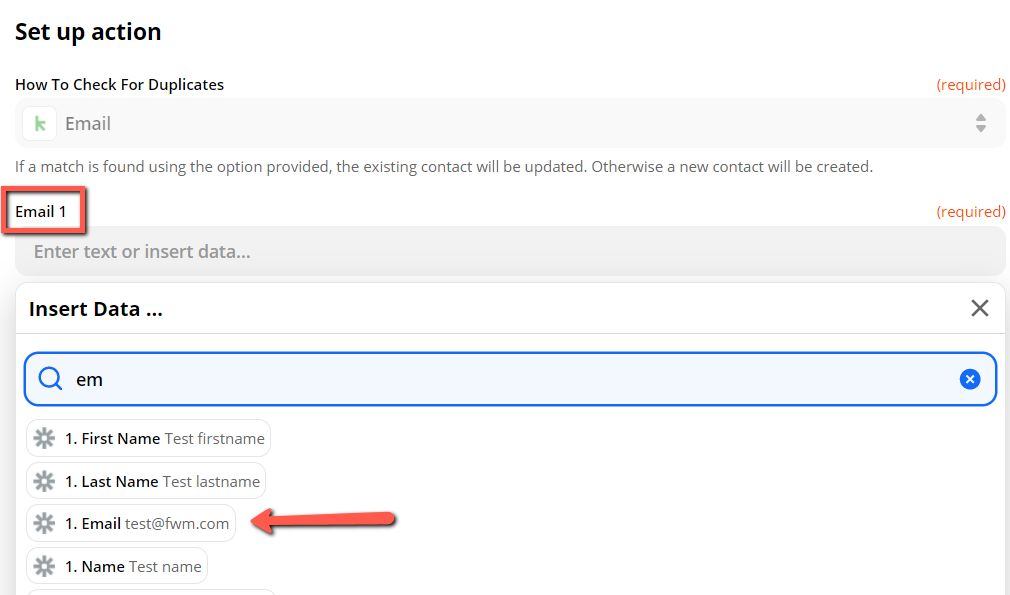The width and height of the screenshot is (1010, 595).
Task: Click the gear icon beside Email test@fwm.com
Action: [x=44, y=523]
